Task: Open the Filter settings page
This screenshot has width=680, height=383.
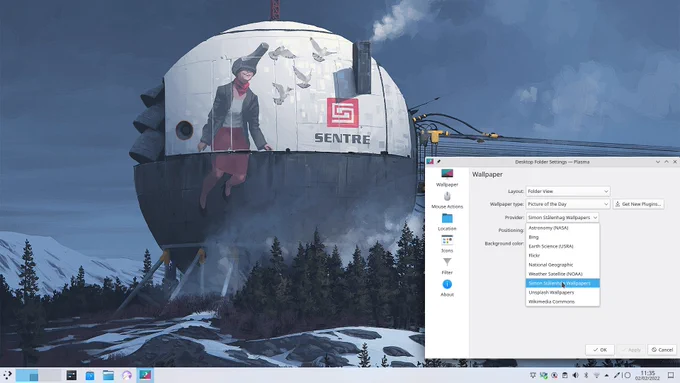Action: point(447,266)
